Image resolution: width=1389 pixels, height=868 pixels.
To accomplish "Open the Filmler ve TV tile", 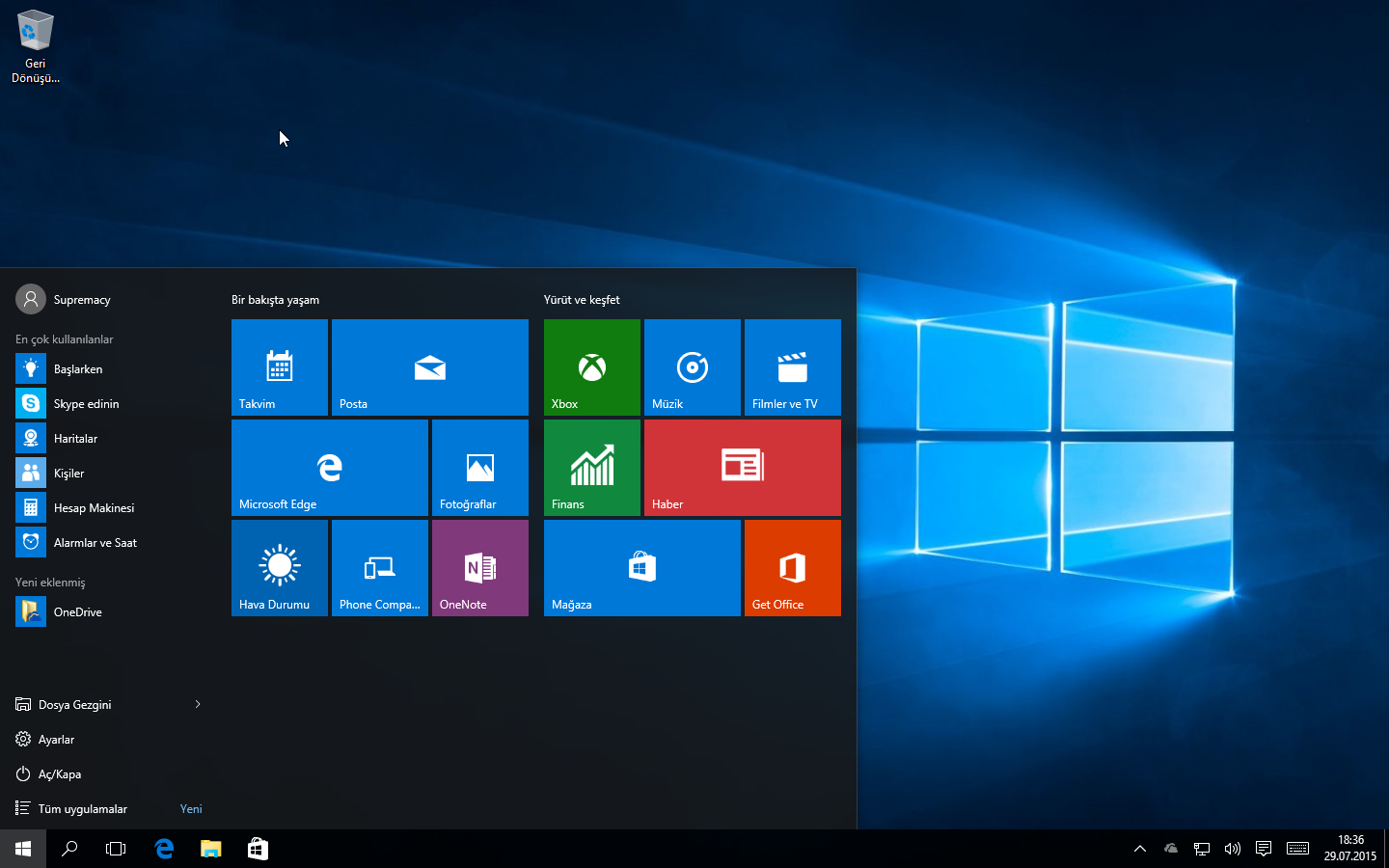I will tap(793, 367).
